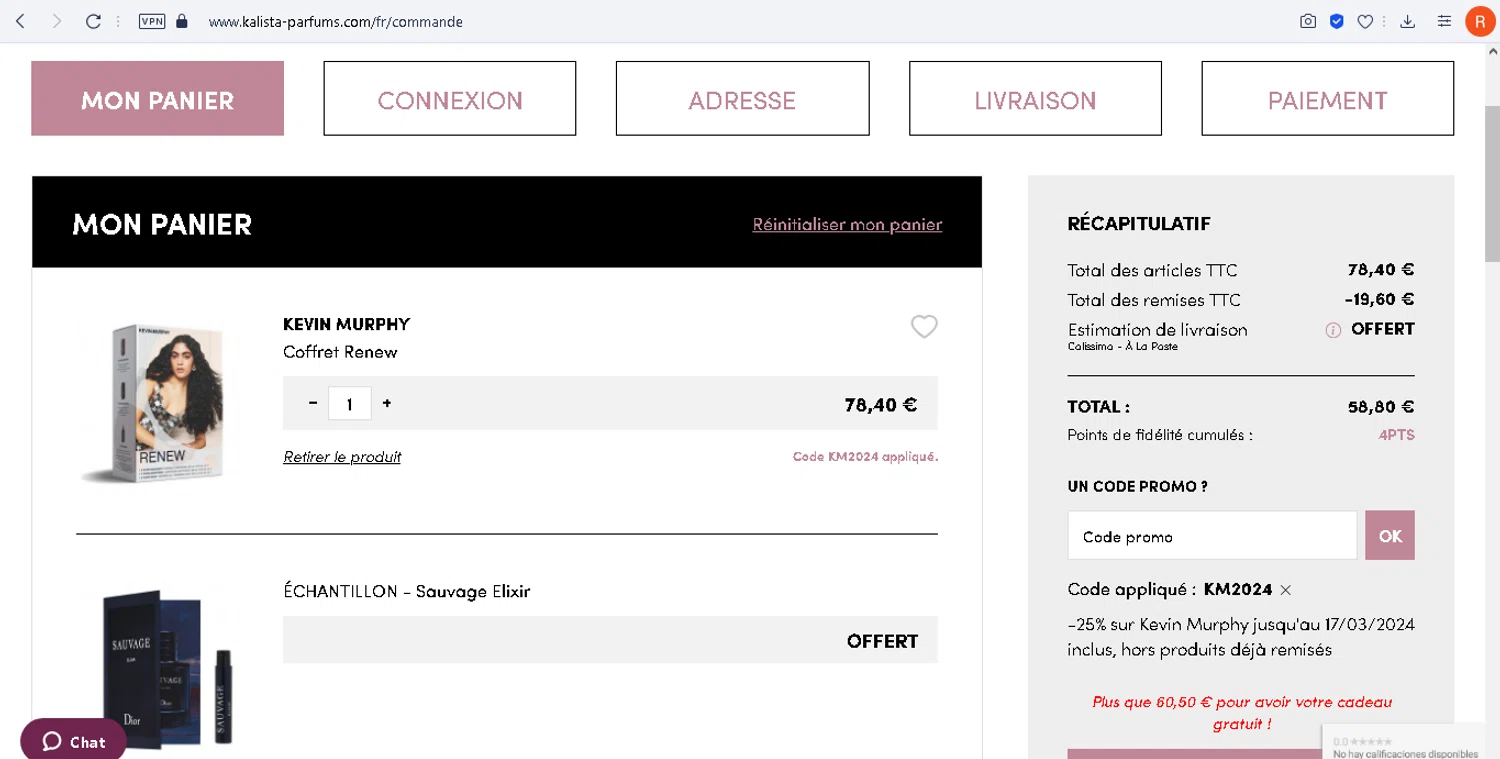Open the browser downloads icon
This screenshot has width=1500, height=759.
coord(1408,21)
